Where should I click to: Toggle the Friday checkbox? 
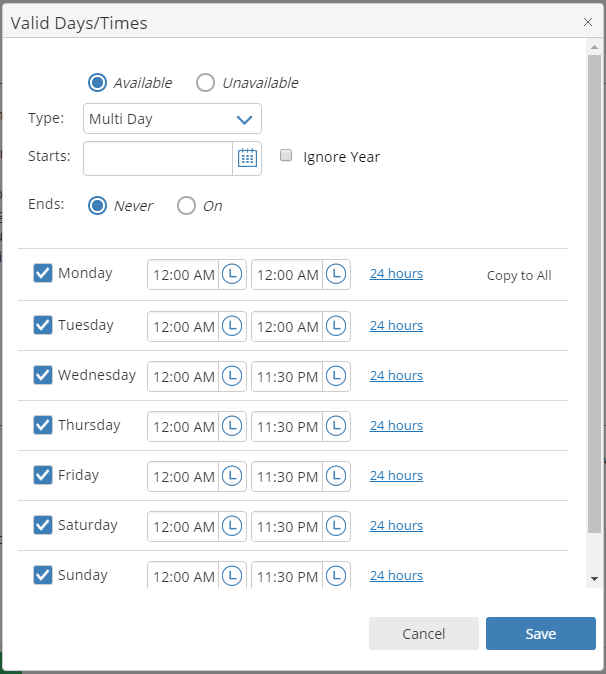[43, 475]
